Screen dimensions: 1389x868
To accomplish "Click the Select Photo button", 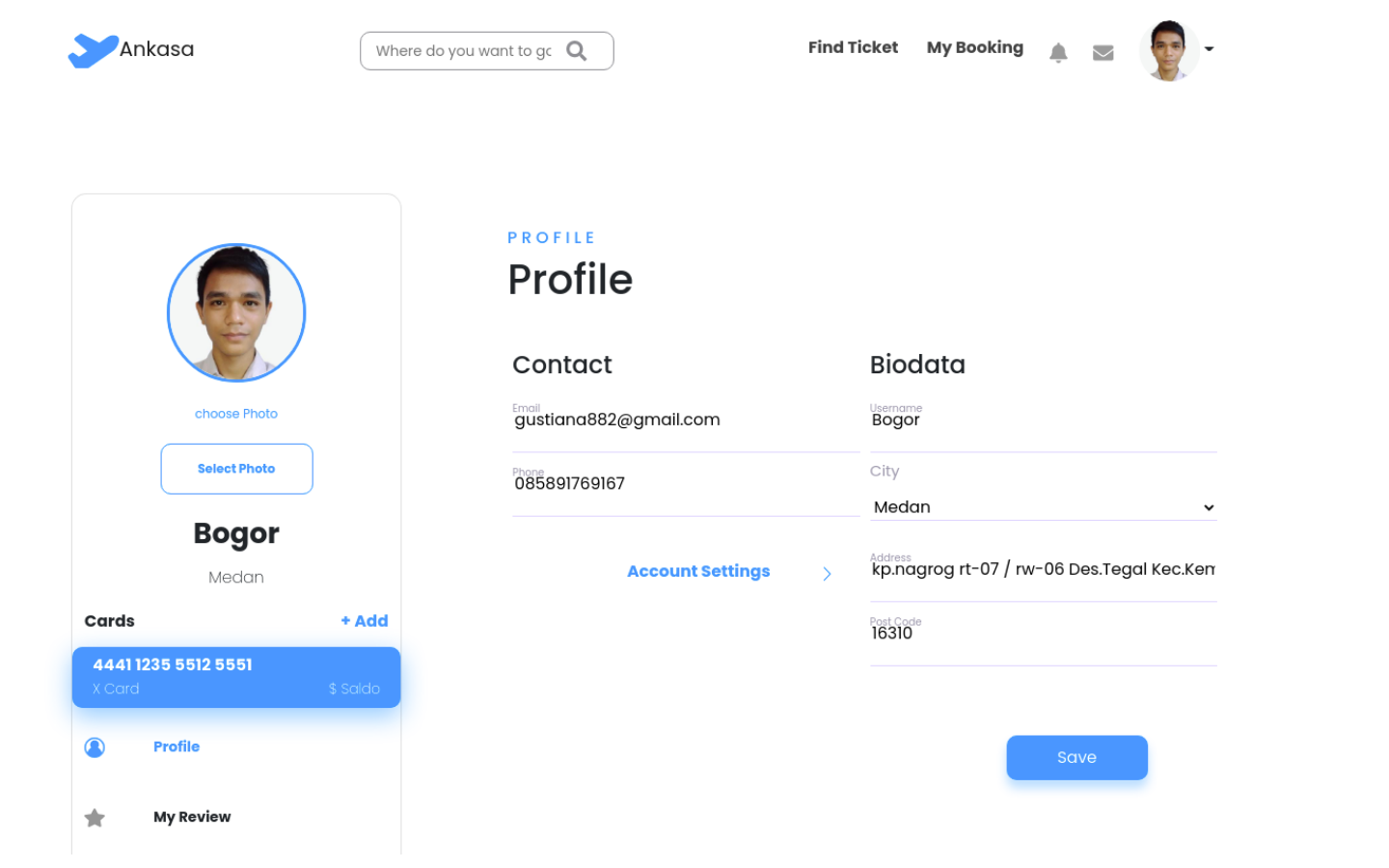I will coord(236,469).
